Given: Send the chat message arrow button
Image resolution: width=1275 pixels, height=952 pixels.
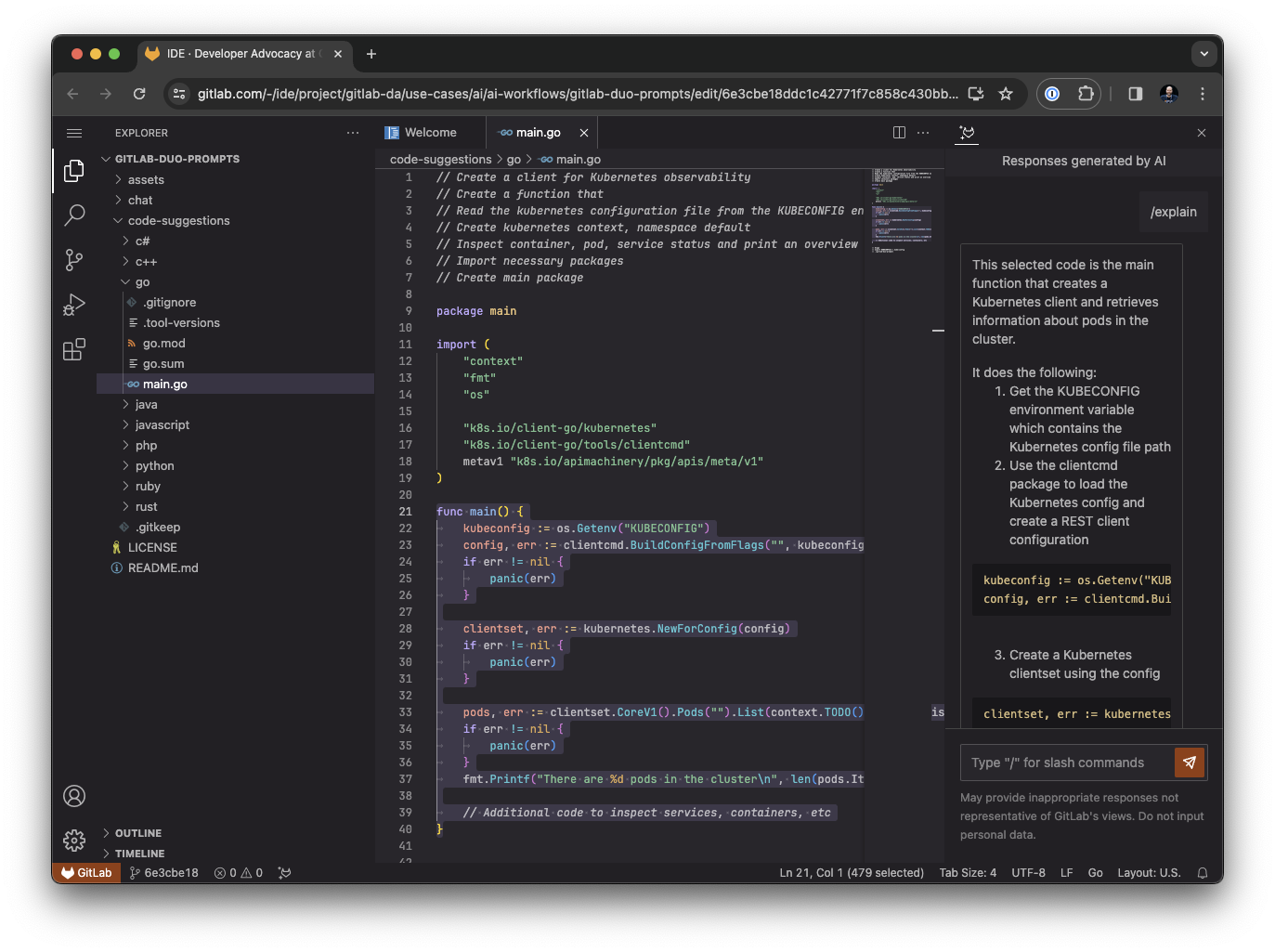Looking at the screenshot, I should coord(1190,763).
